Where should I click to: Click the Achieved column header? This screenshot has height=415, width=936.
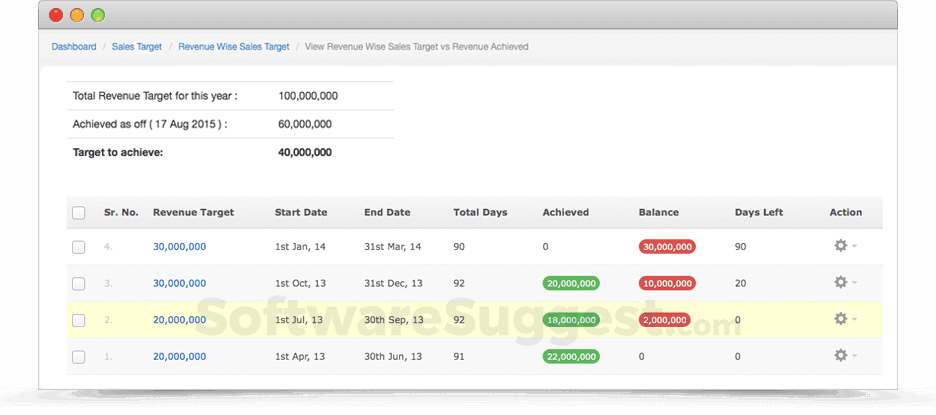tap(566, 213)
